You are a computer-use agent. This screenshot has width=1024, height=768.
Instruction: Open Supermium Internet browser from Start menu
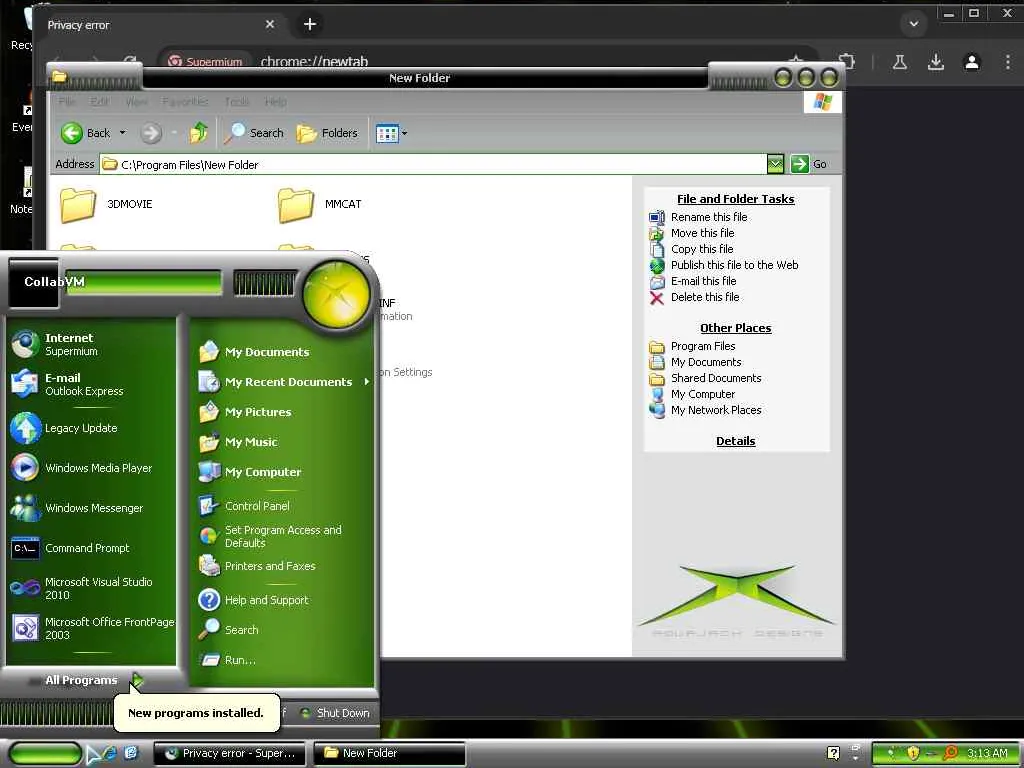pyautogui.click(x=91, y=344)
